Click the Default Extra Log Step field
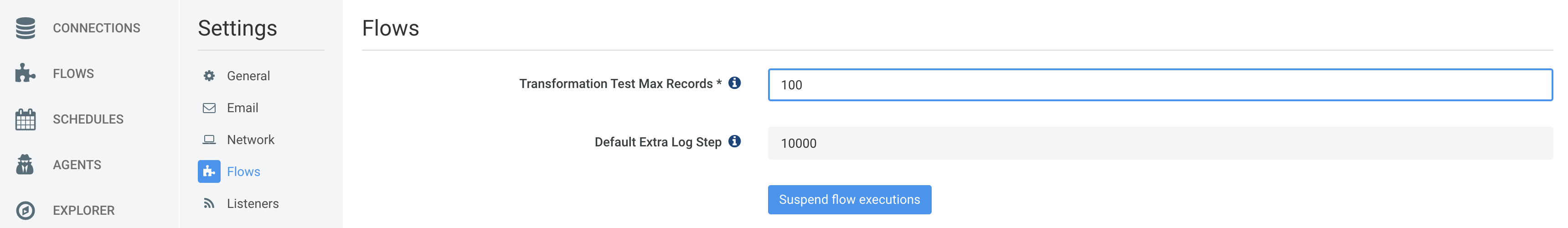This screenshot has width=1568, height=228. [1160, 143]
